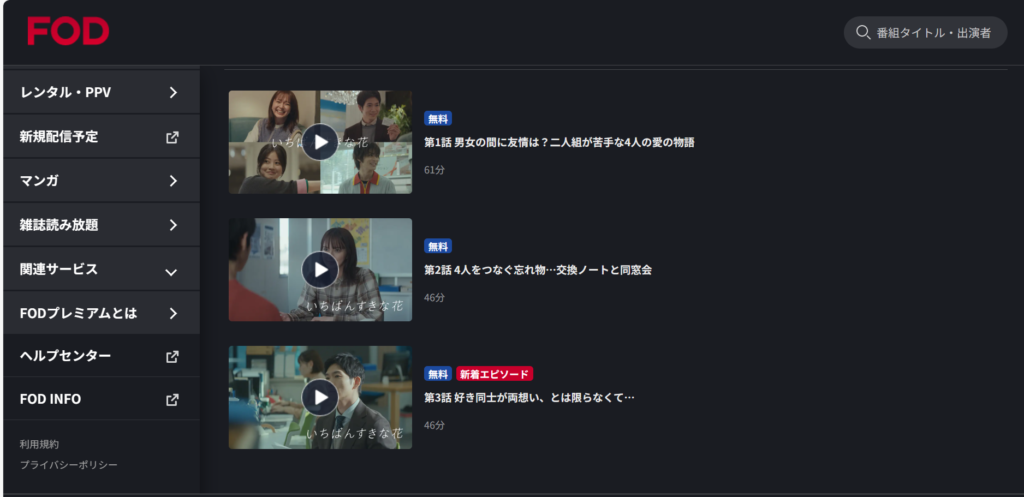Viewport: 1024px width, 497px height.
Task: Click the search field 番組タイトル・出演者
Action: 925,32
